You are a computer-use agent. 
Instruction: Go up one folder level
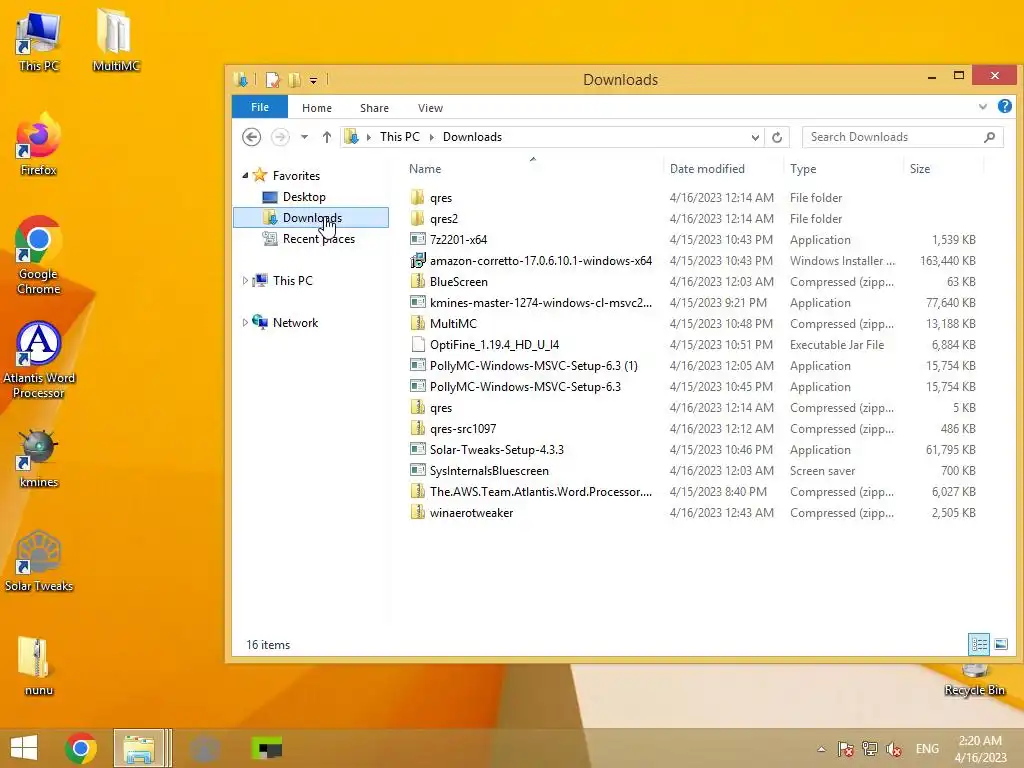click(327, 137)
